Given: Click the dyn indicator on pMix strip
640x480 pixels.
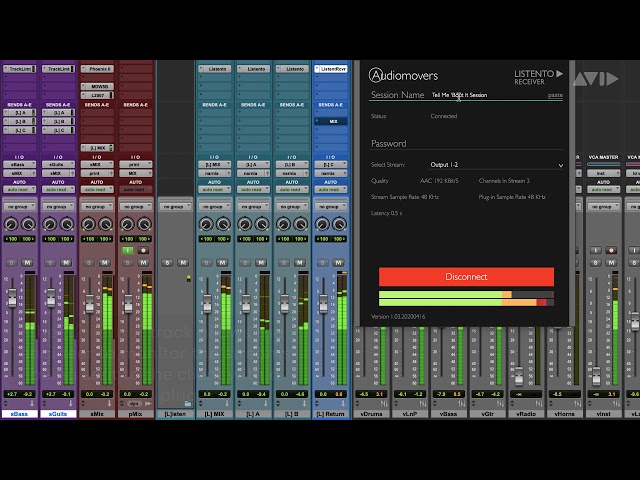Looking at the screenshot, I should 134,404.
